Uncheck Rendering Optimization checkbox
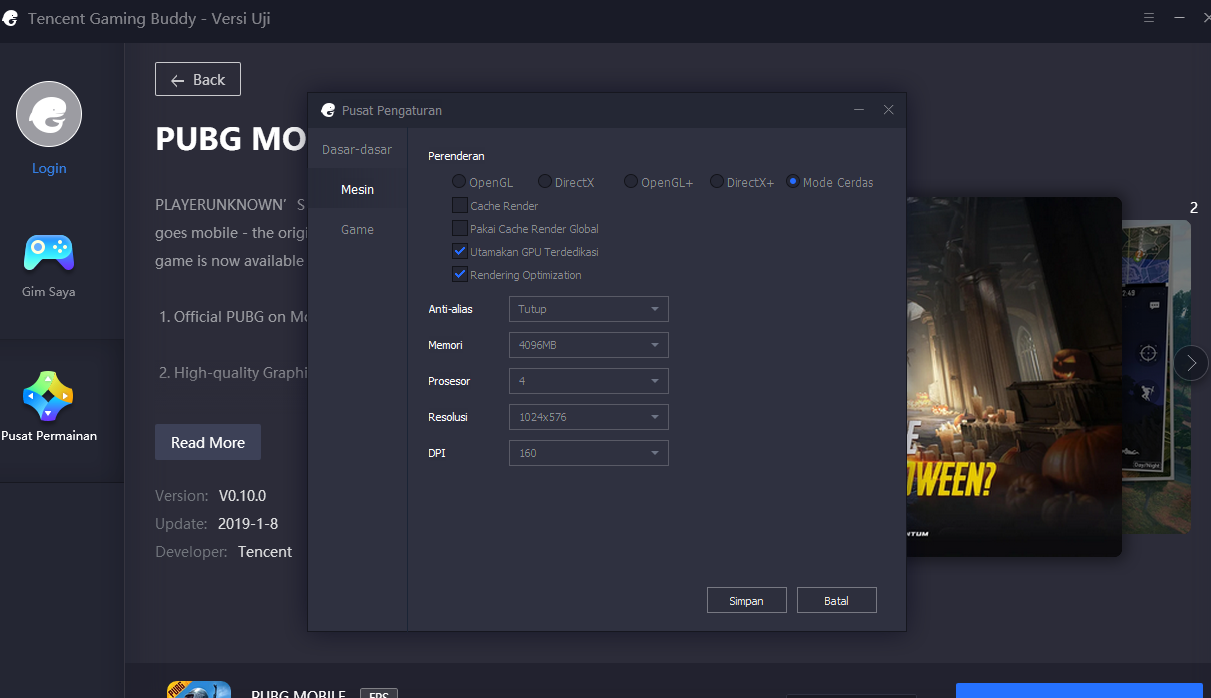Image resolution: width=1211 pixels, height=698 pixels. click(x=460, y=274)
